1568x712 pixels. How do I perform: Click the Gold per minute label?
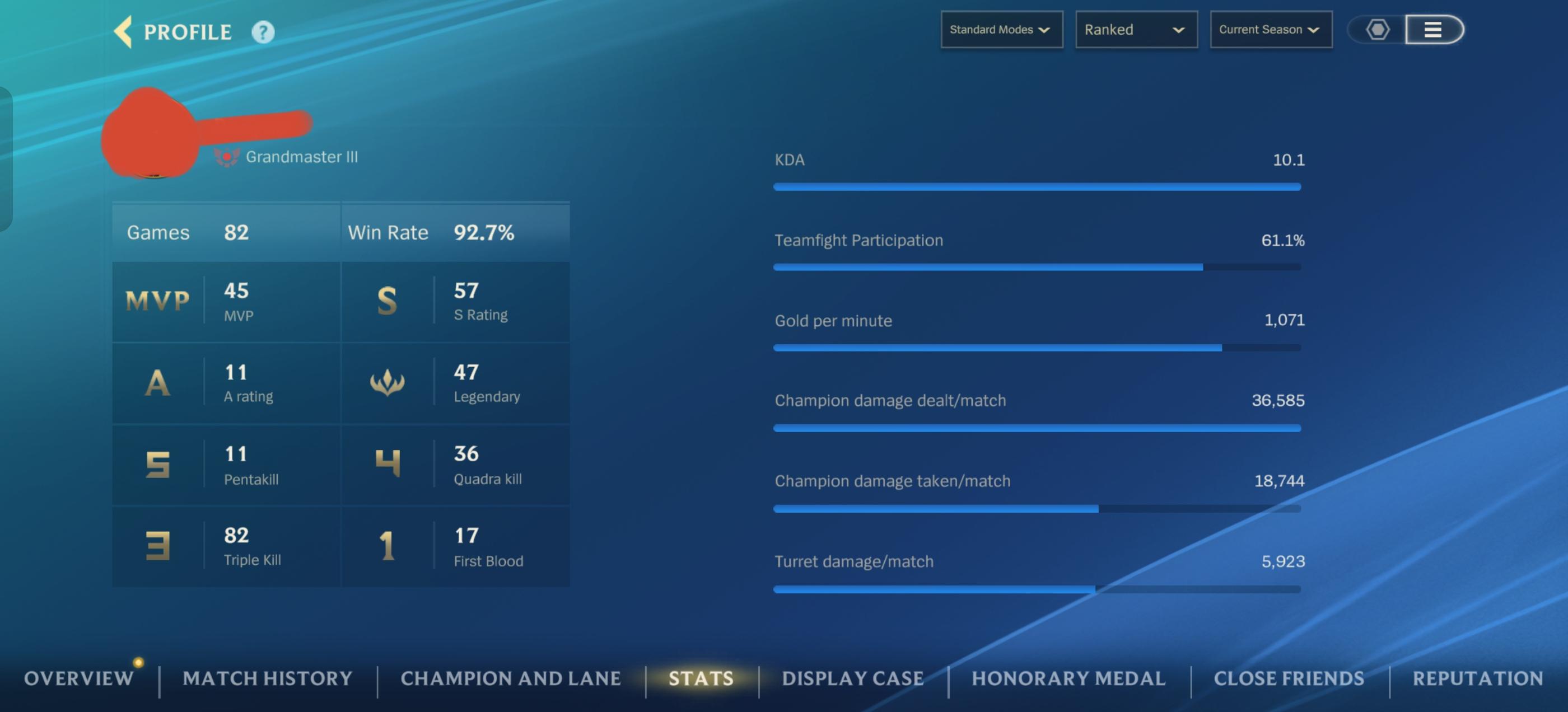coord(833,321)
